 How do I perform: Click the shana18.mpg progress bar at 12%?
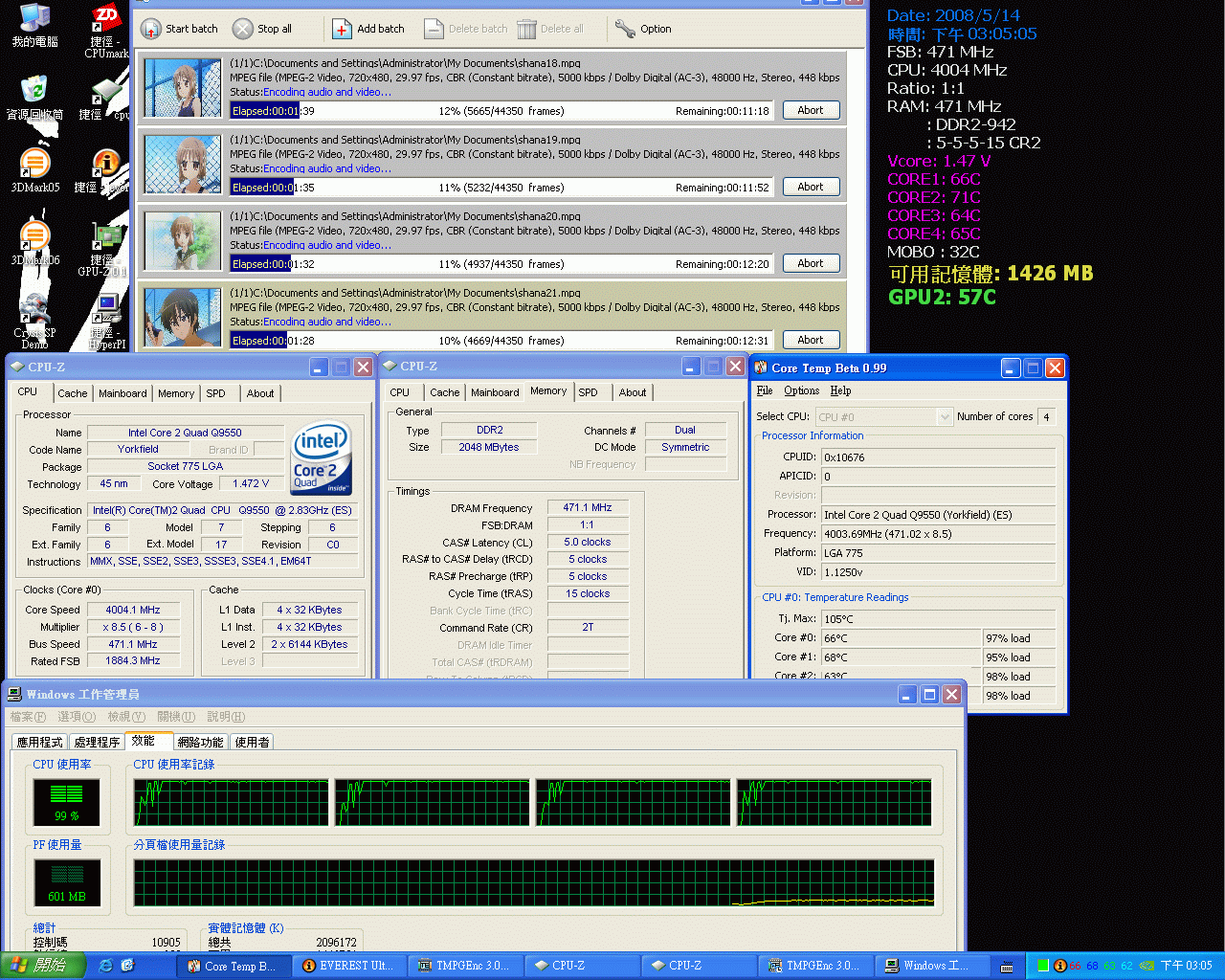[501, 111]
